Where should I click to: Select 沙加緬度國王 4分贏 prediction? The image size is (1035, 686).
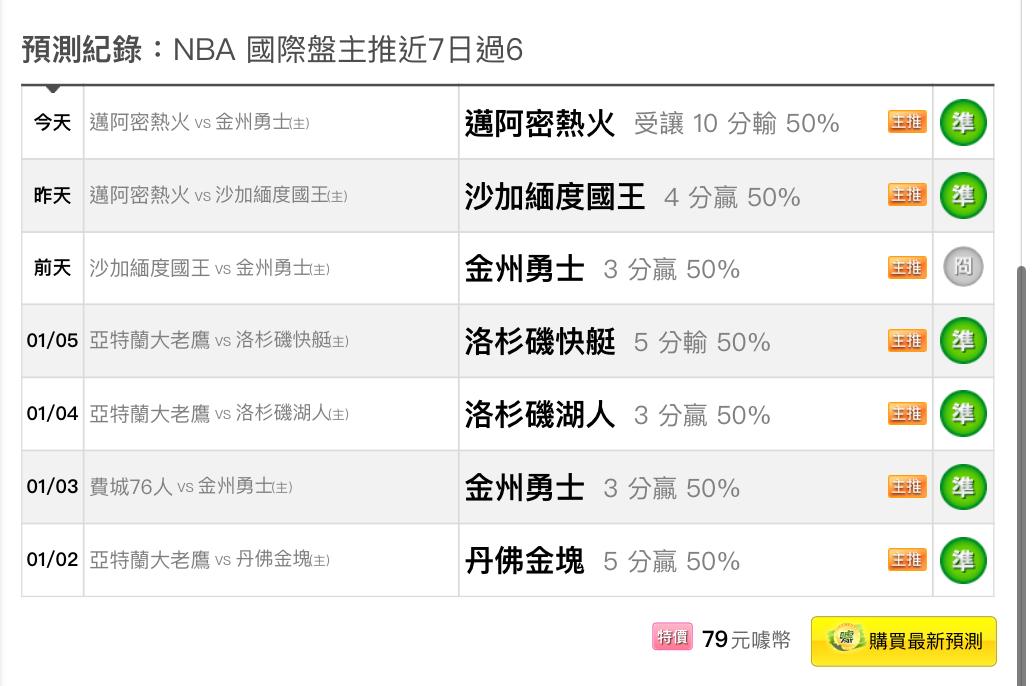point(632,196)
